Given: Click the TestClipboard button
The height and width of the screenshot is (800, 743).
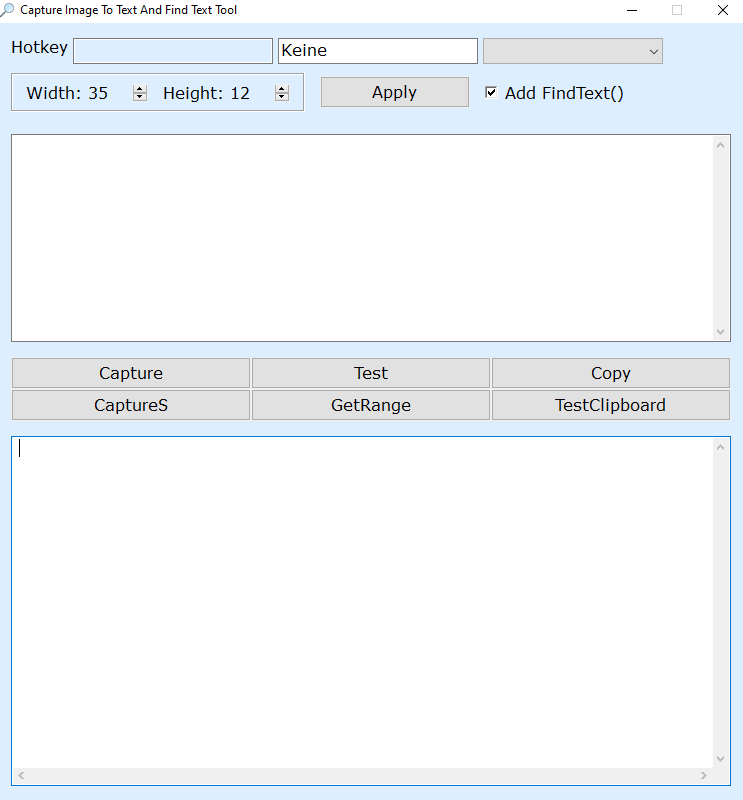Looking at the screenshot, I should [x=611, y=405].
